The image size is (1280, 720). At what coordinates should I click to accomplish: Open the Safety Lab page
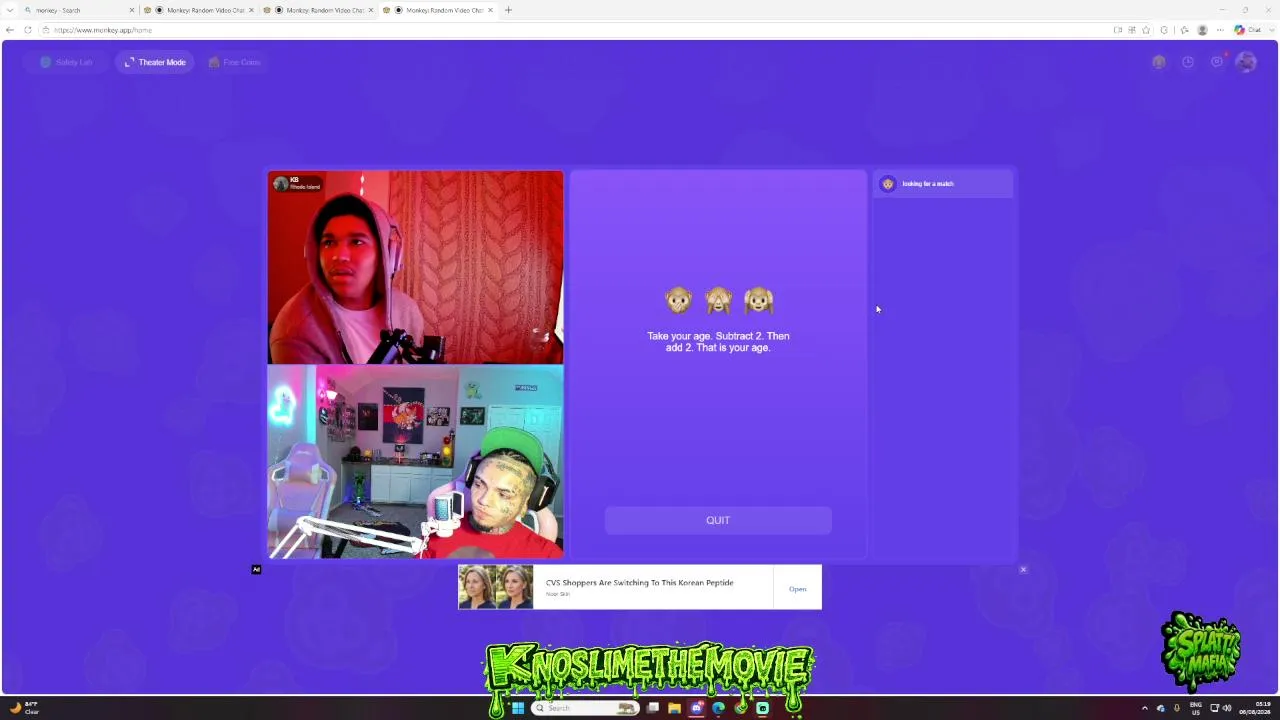(x=66, y=62)
